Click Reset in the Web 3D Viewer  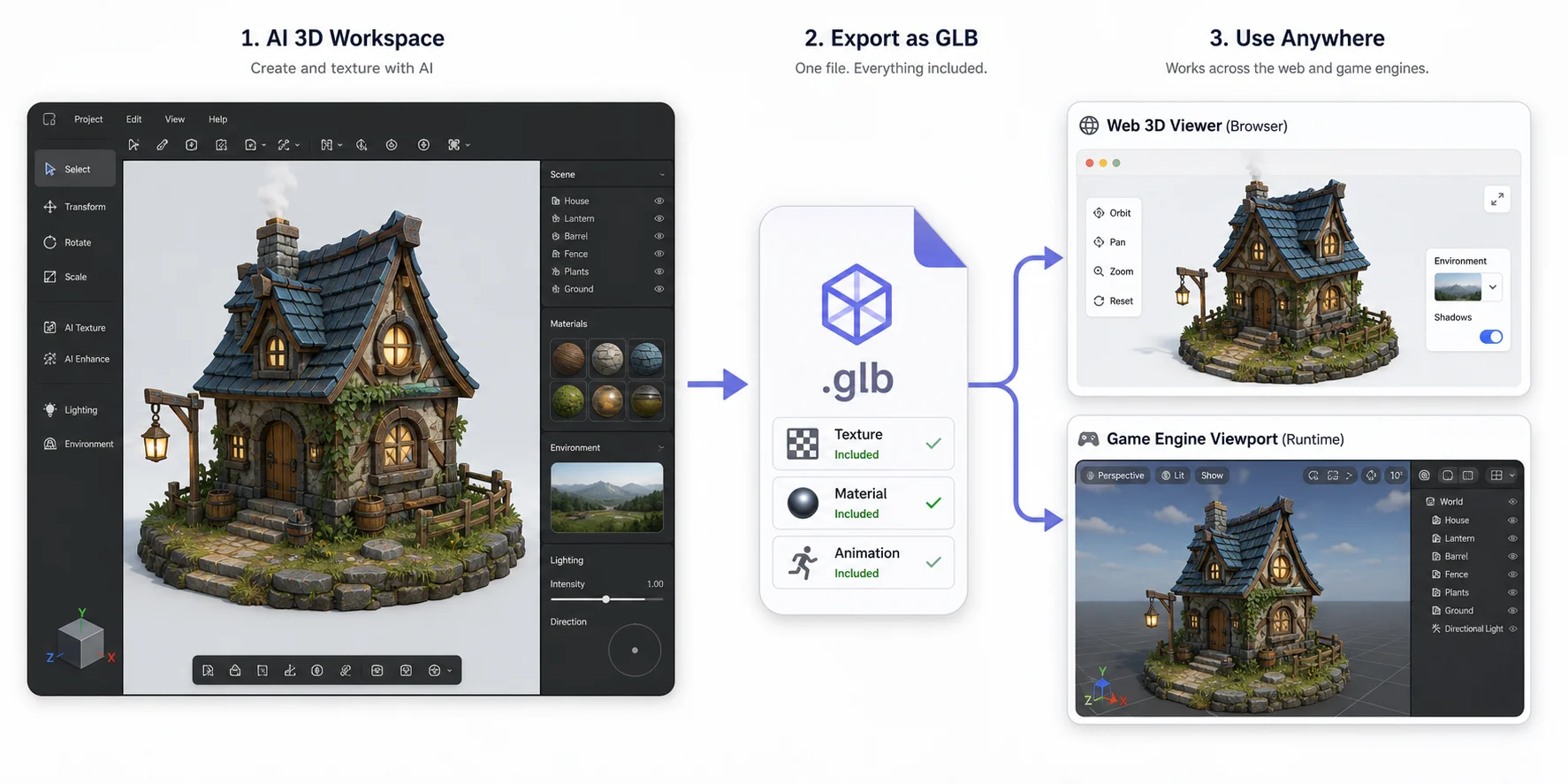(x=1114, y=301)
